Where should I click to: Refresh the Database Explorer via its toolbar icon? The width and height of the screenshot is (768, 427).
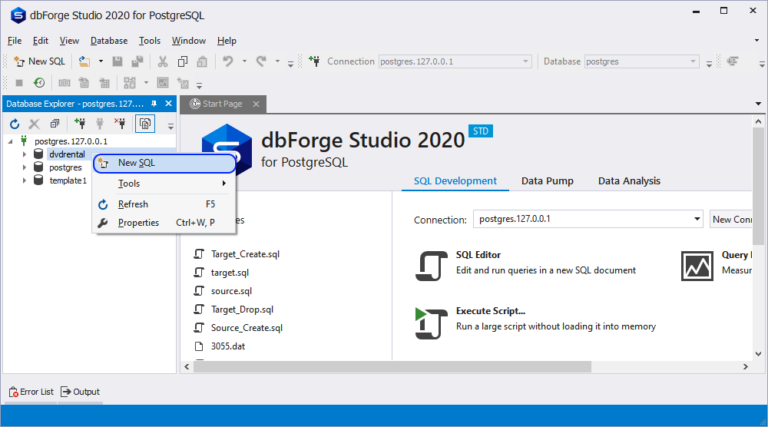(x=14, y=124)
